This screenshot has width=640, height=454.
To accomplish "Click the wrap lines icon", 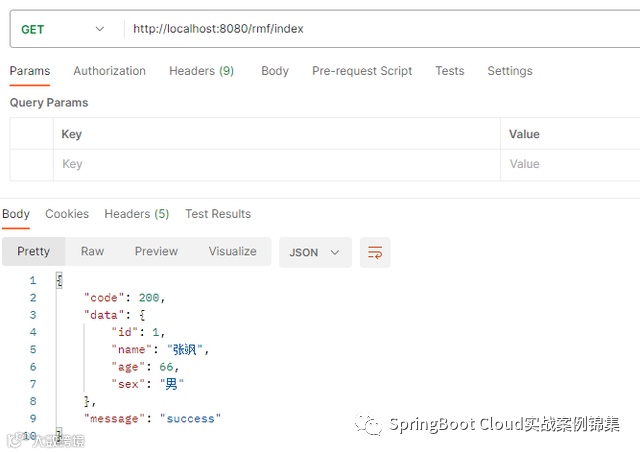I will coord(375,252).
